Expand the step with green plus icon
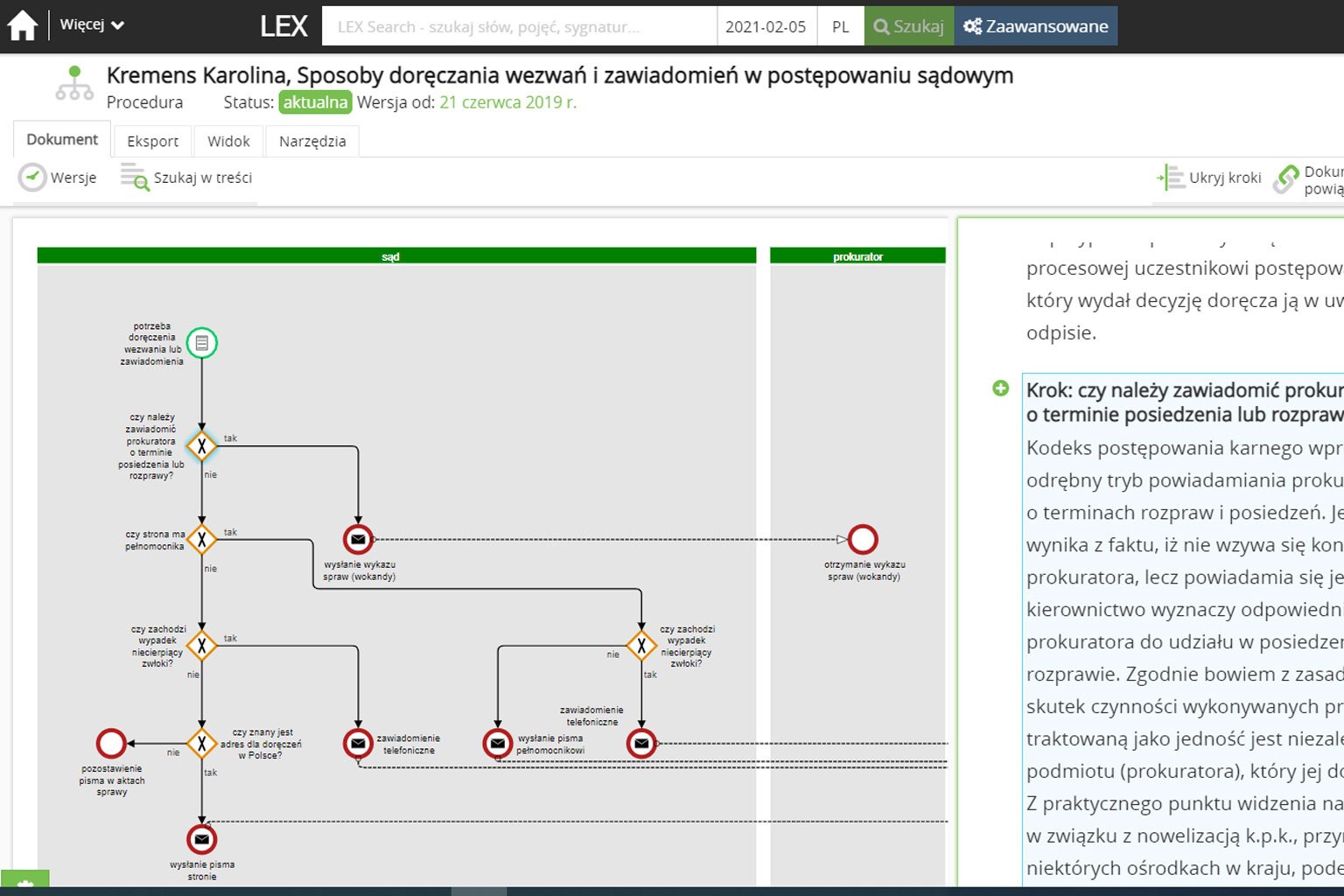The width and height of the screenshot is (1344, 896). [1001, 388]
